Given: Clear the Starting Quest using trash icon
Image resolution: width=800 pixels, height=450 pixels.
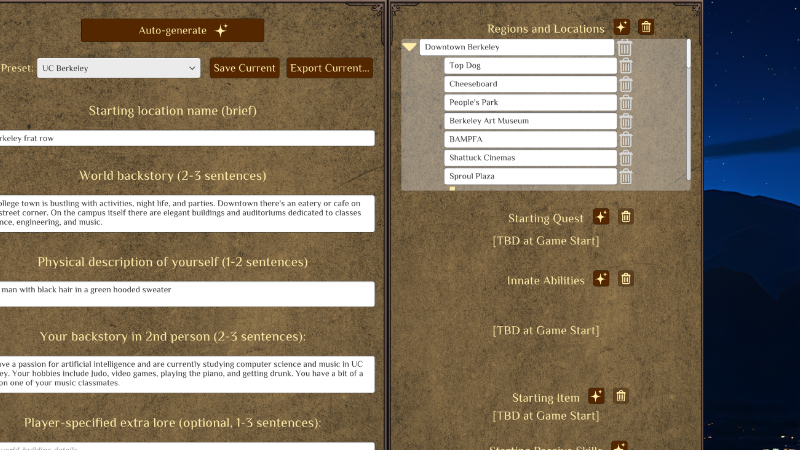Looking at the screenshot, I should pyautogui.click(x=625, y=217).
